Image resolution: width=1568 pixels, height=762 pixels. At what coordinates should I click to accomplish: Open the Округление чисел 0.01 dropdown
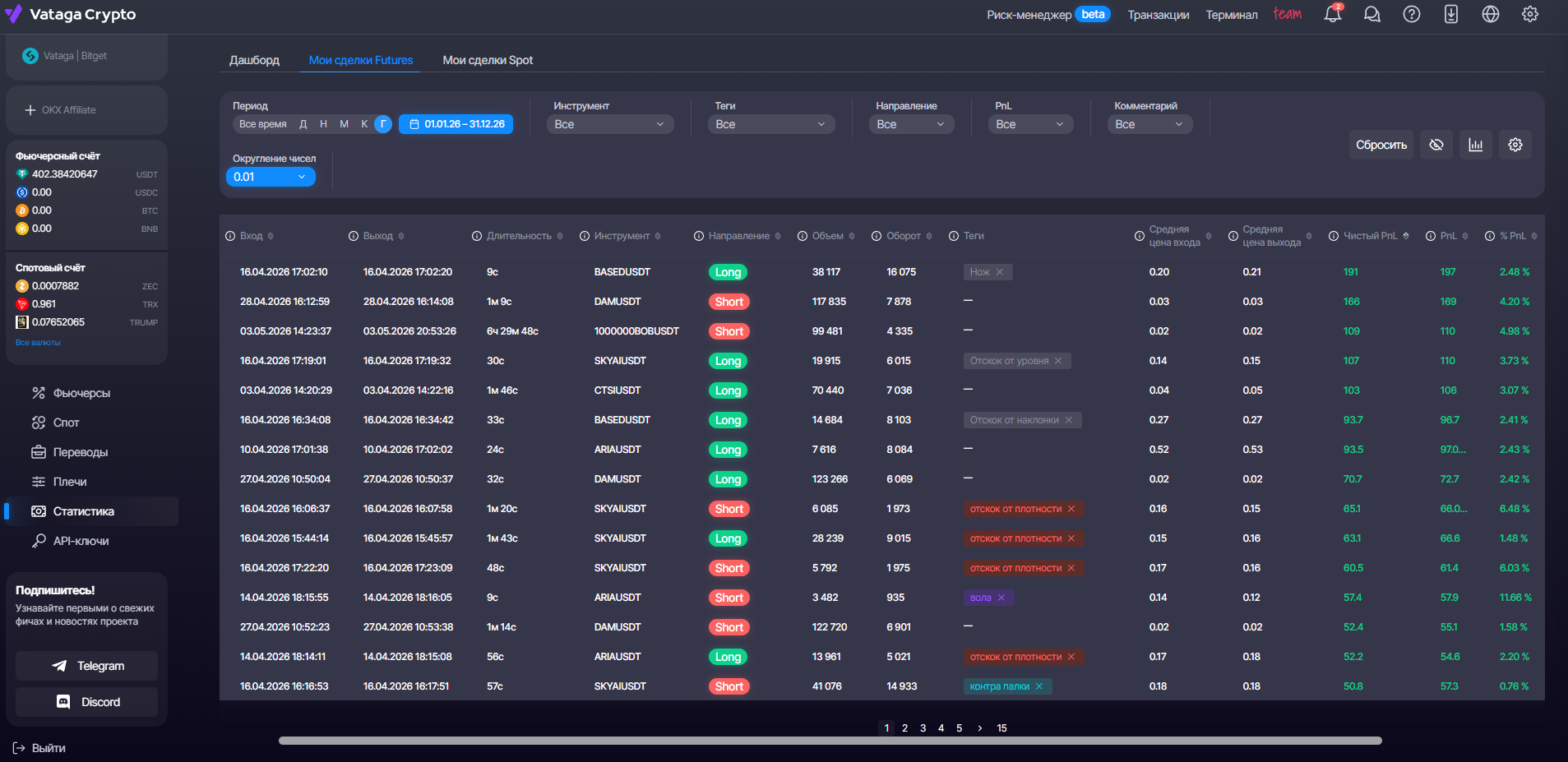pos(271,177)
